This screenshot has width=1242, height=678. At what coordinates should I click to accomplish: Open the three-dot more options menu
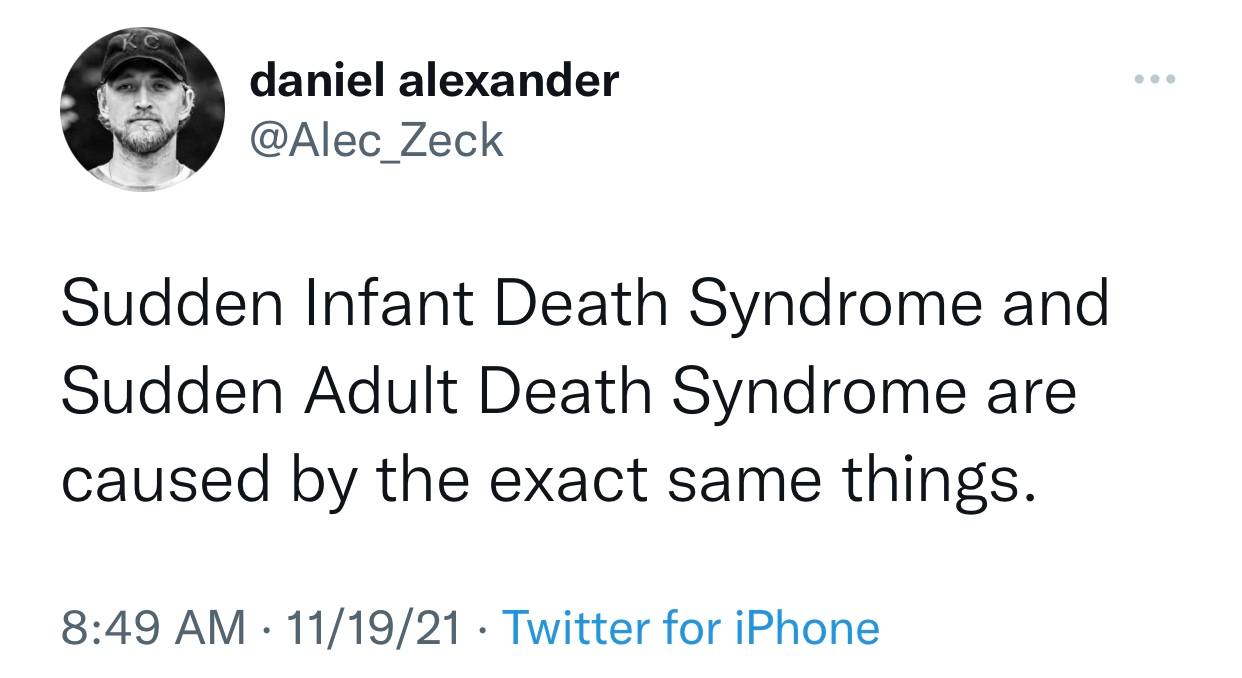tap(1155, 79)
